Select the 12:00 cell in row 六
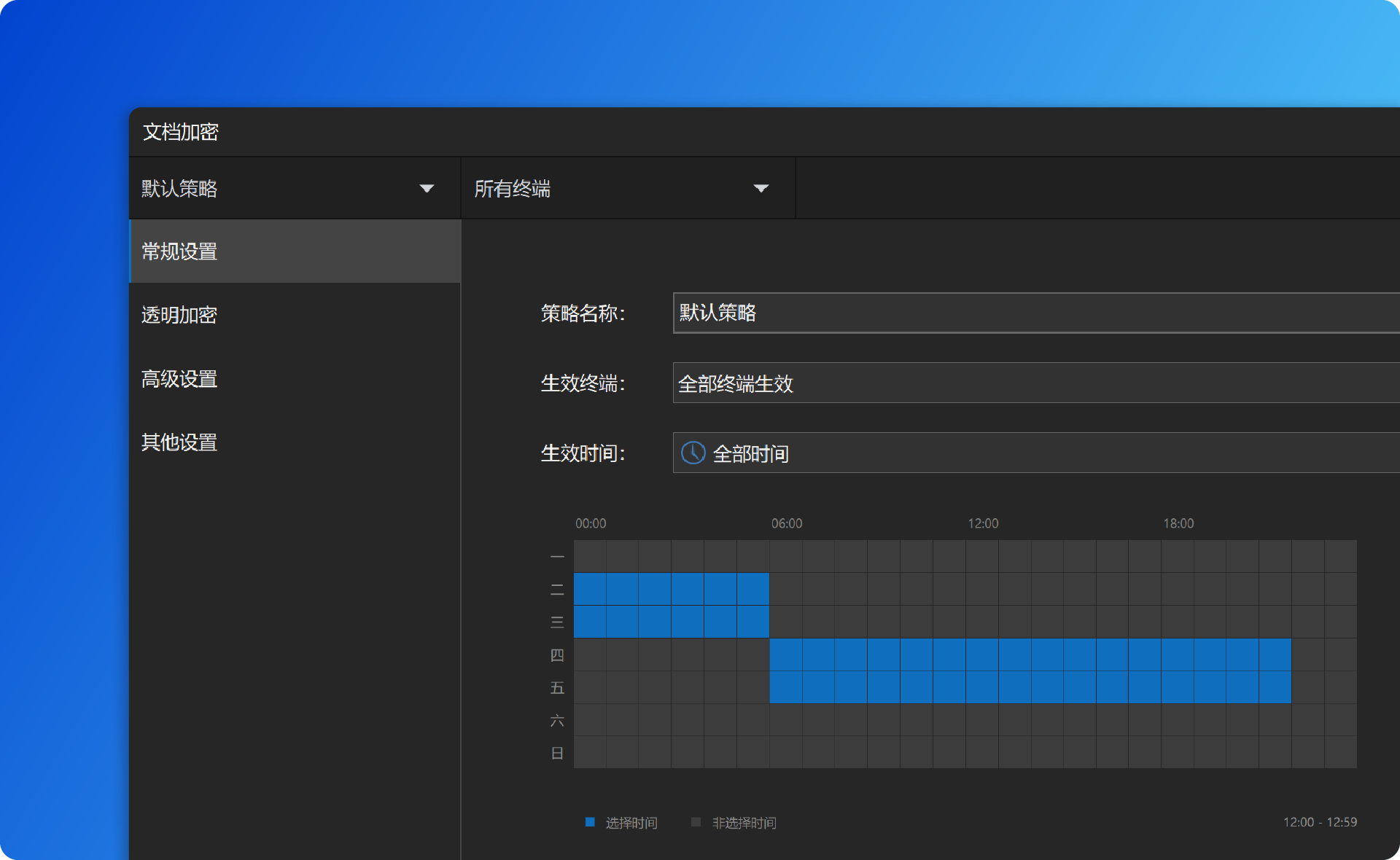This screenshot has height=860, width=1400. [x=982, y=719]
